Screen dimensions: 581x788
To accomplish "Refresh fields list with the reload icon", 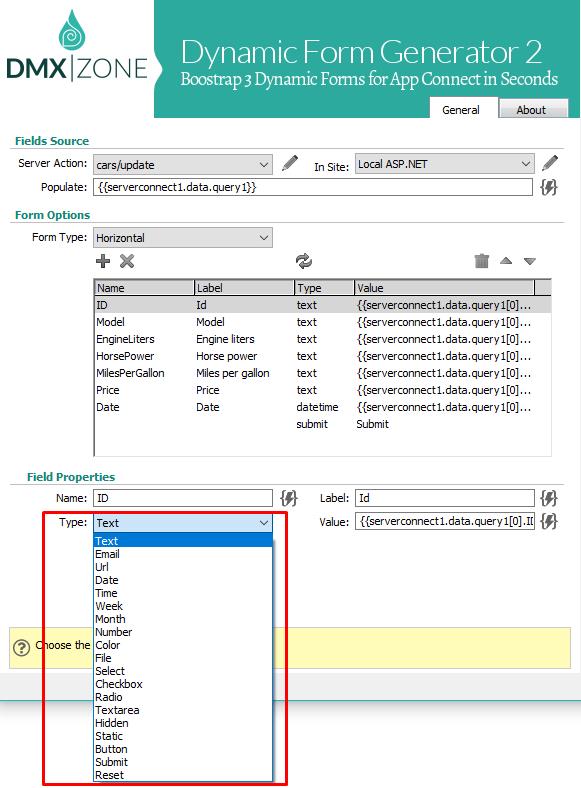I will pos(304,261).
